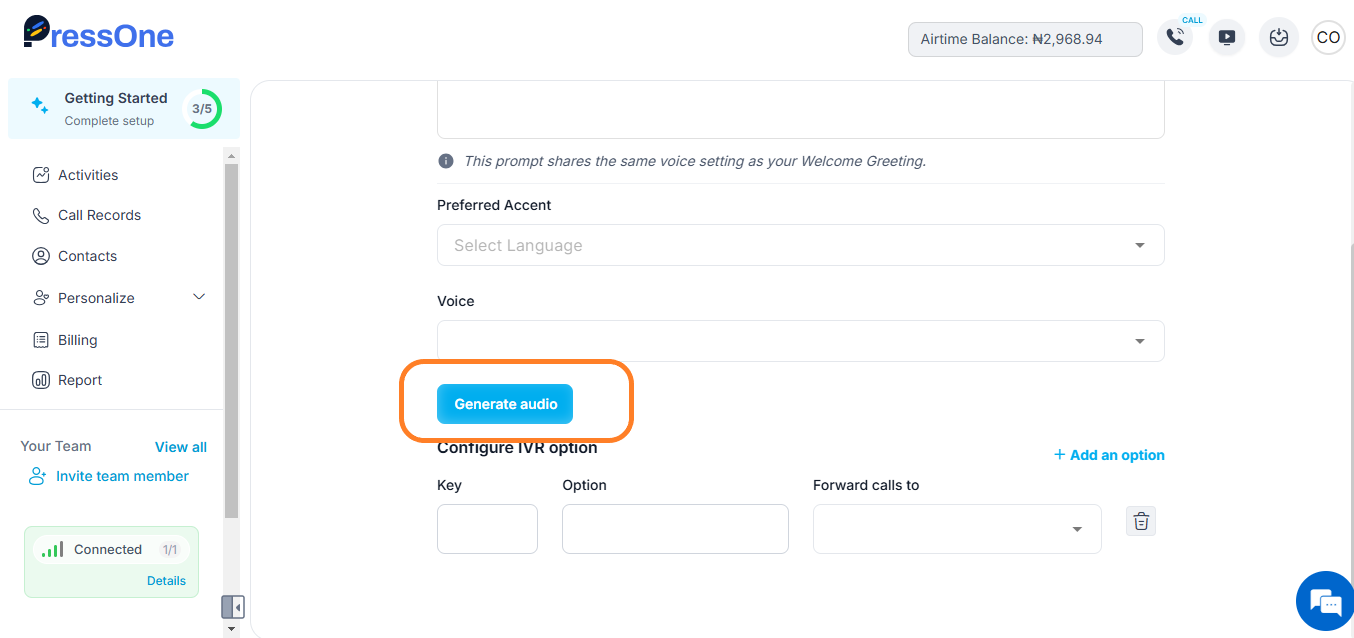Open the Voice dropdown

coord(800,341)
